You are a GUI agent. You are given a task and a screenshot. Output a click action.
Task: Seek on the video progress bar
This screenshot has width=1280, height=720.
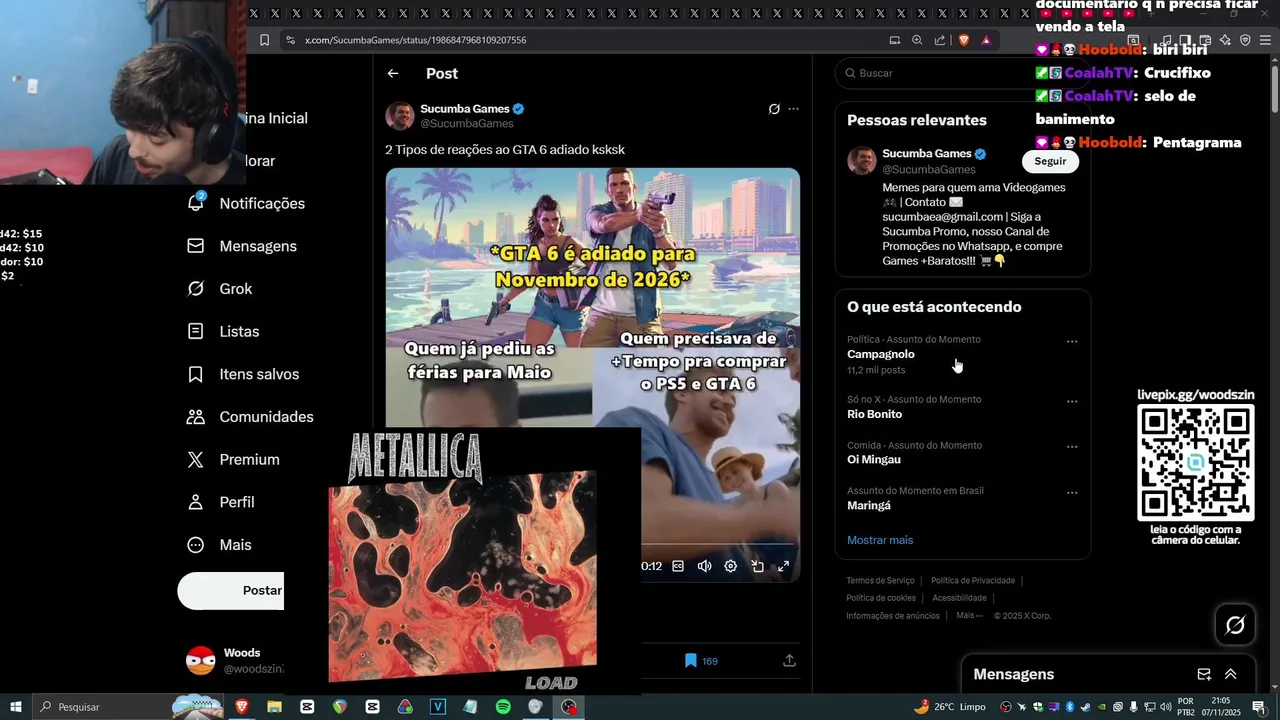719,545
